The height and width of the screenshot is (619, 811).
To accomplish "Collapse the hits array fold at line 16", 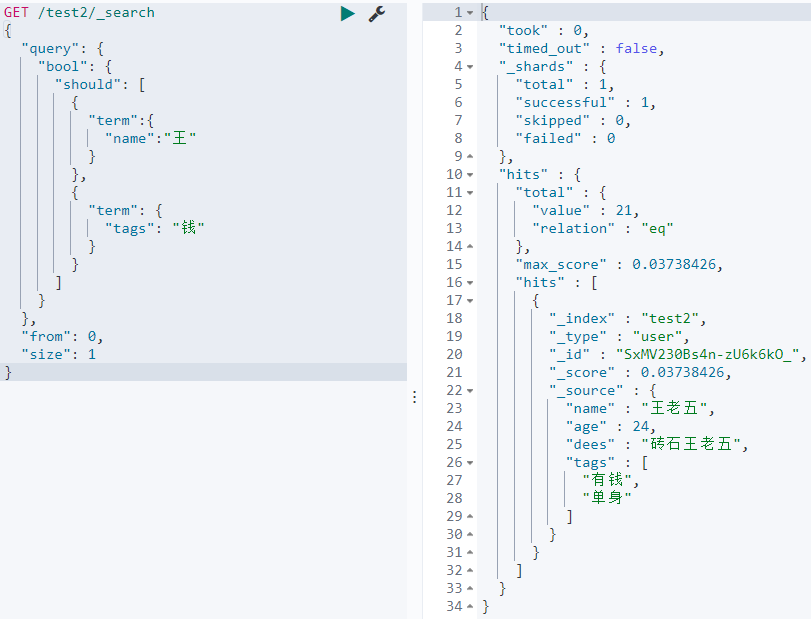I will (x=470, y=282).
